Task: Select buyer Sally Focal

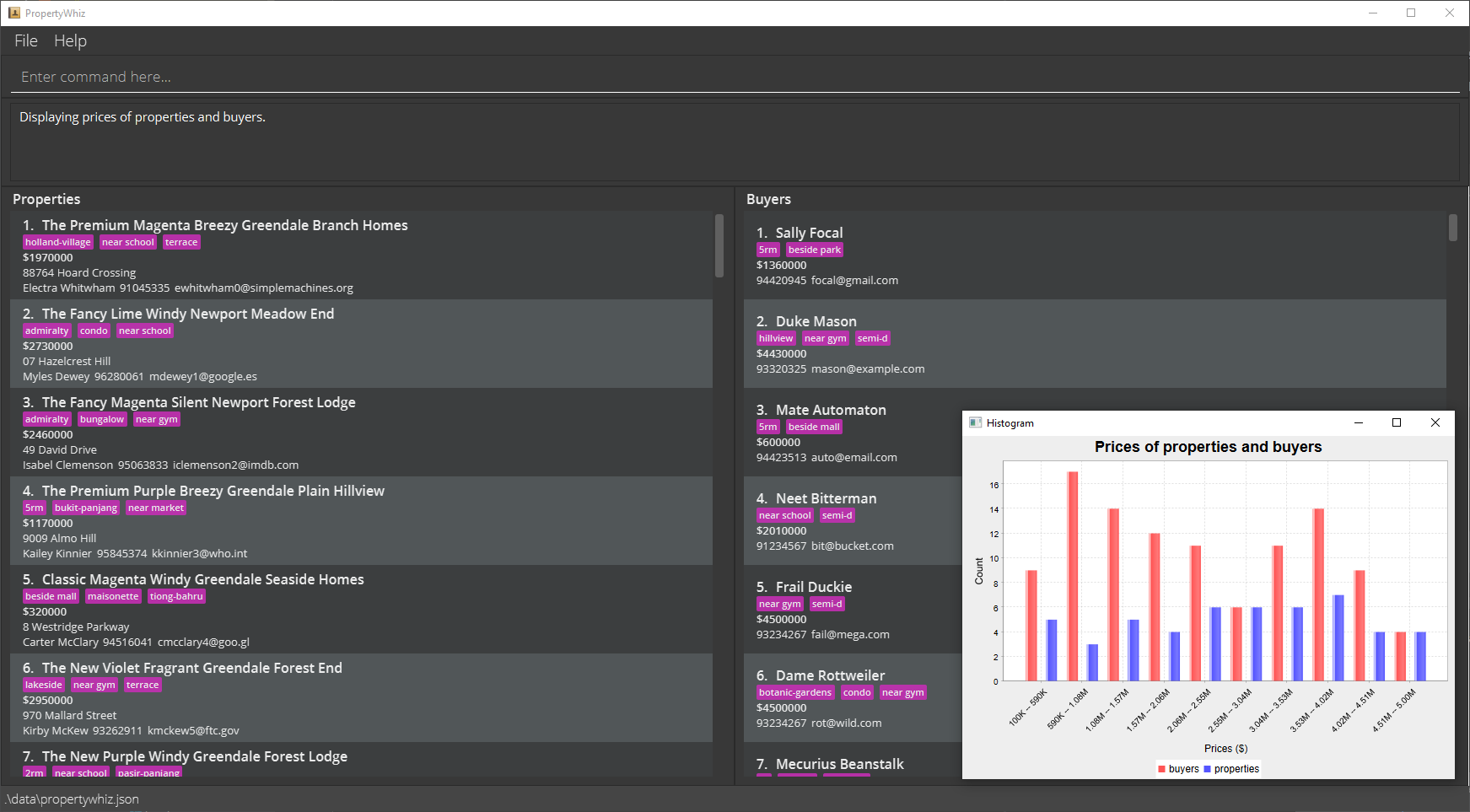Action: tap(1095, 255)
